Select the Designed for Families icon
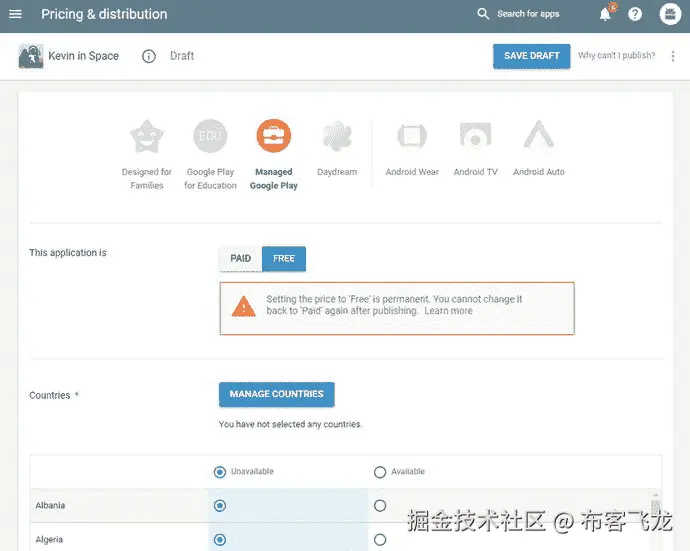Image resolution: width=690 pixels, height=551 pixels. point(147,136)
